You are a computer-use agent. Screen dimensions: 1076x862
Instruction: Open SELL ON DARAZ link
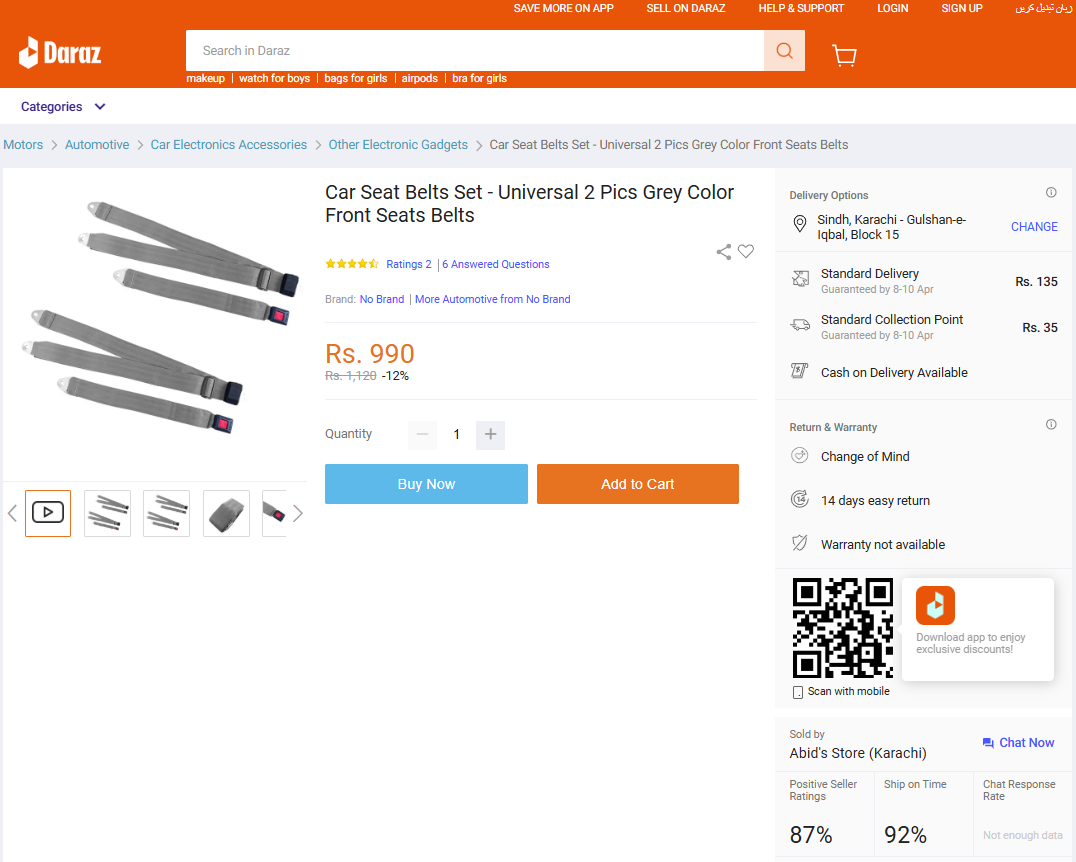click(686, 8)
